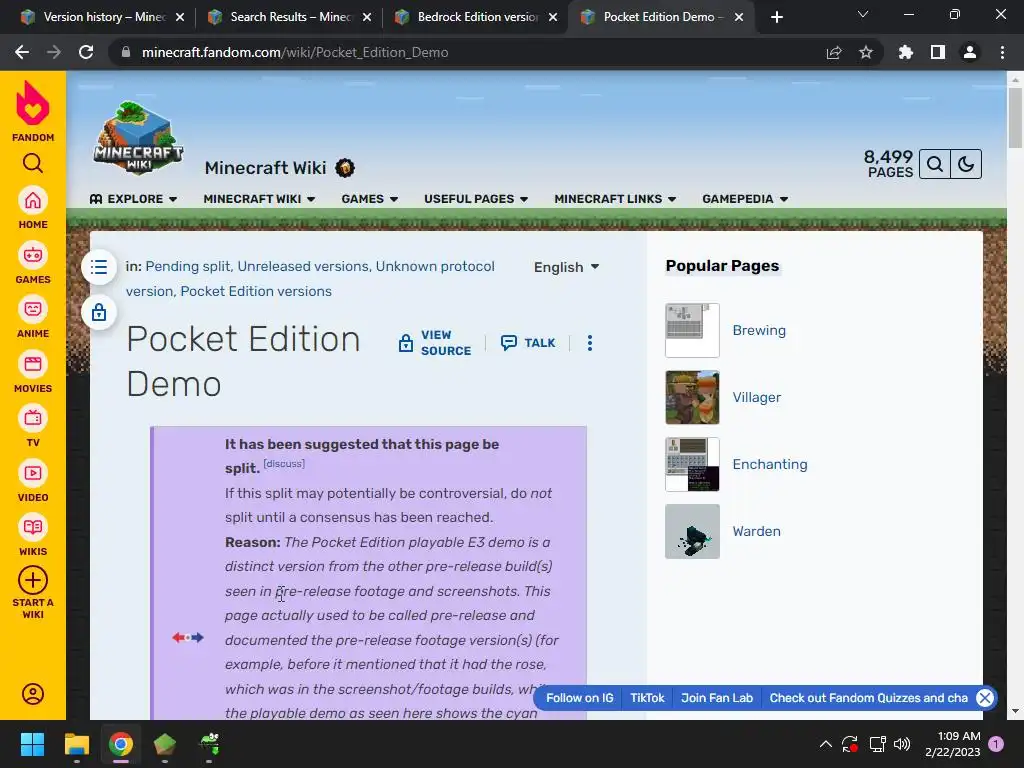Click browser back arrow

point(22,52)
